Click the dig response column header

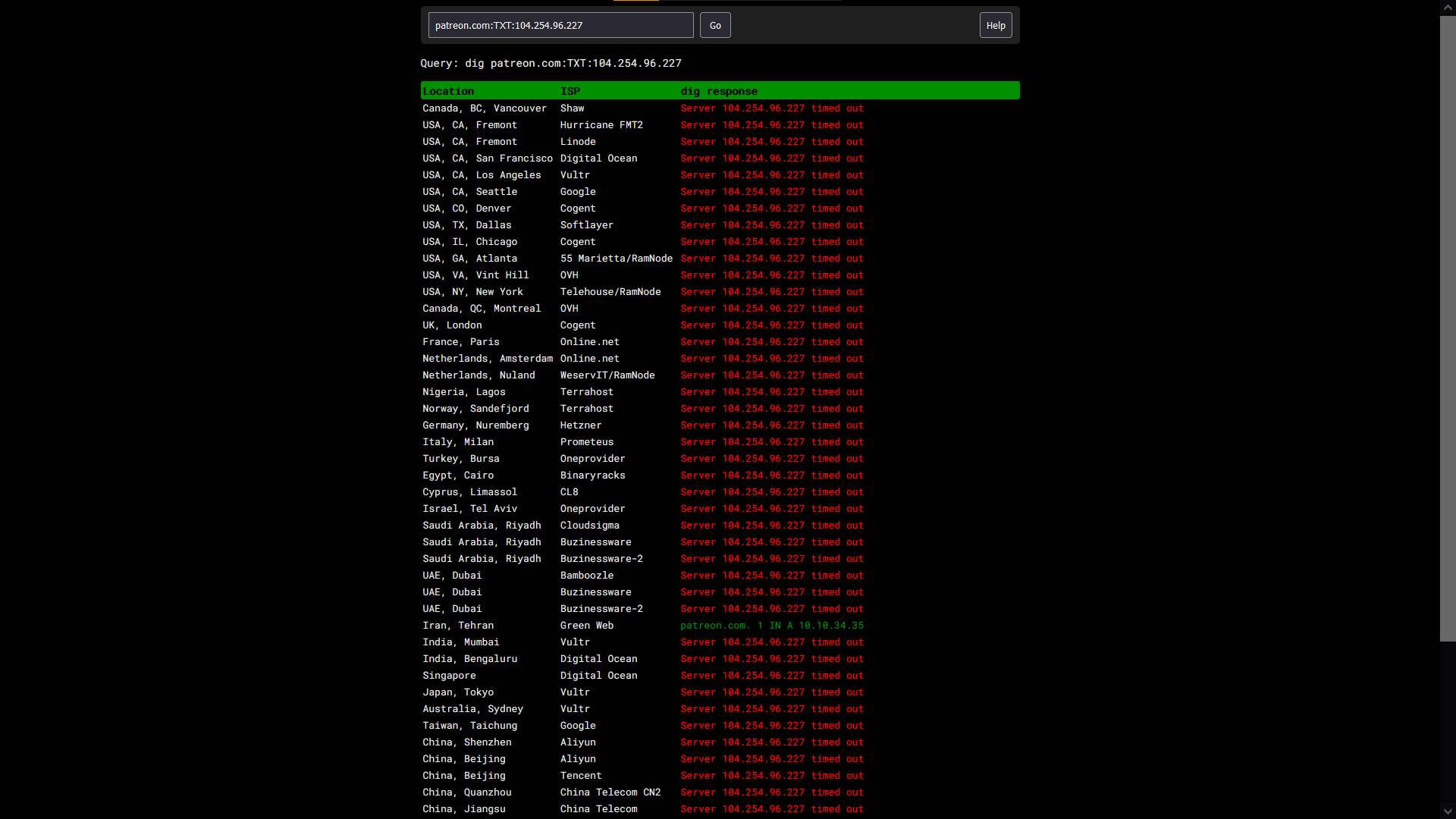point(719,91)
